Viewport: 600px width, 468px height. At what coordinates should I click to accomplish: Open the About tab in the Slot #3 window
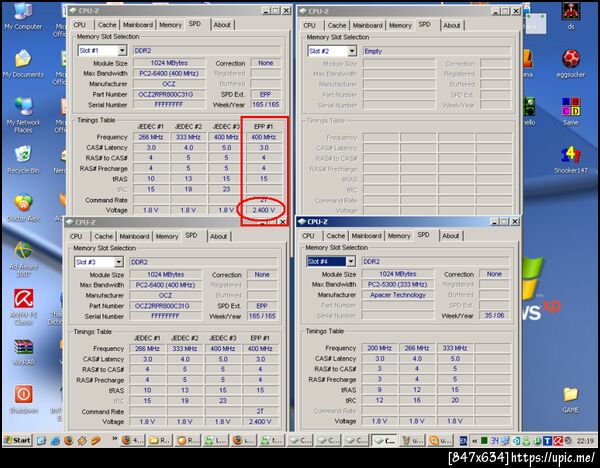[x=218, y=236]
